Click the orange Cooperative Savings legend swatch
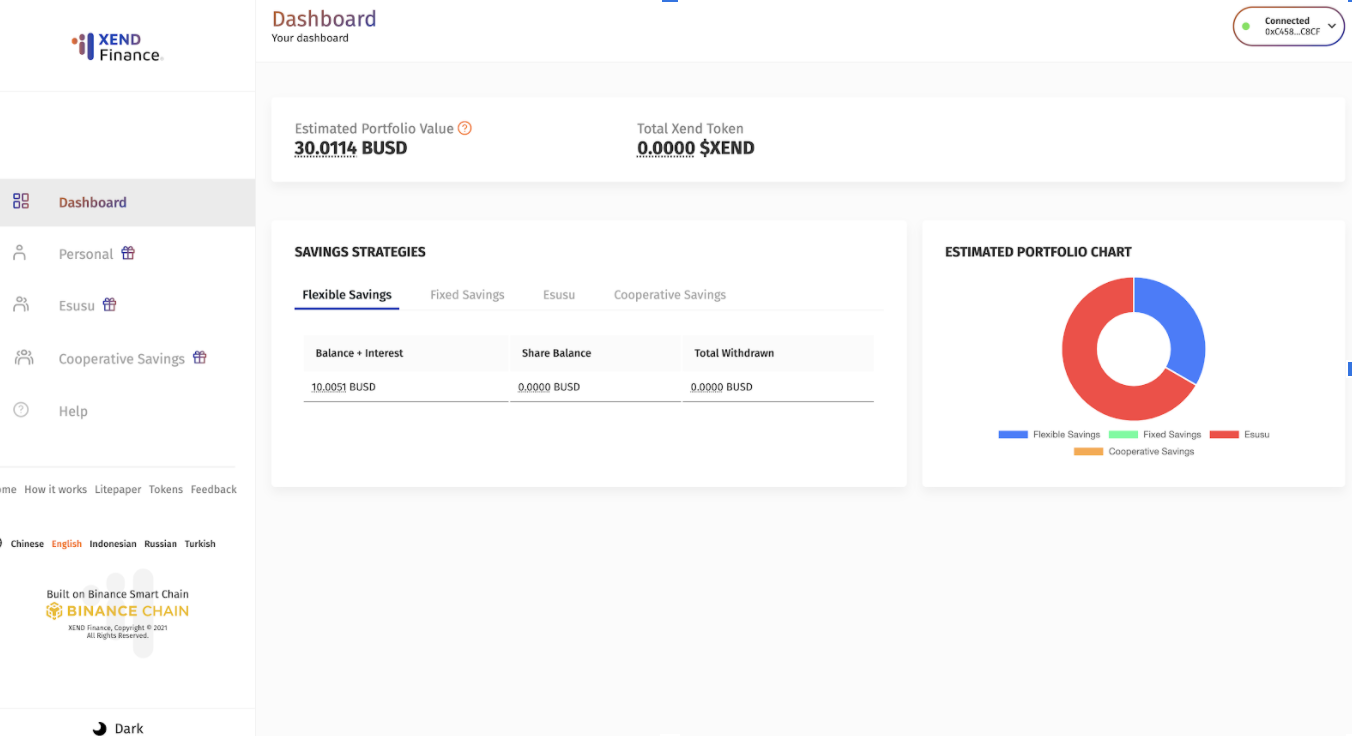This screenshot has height=736, width=1352. coord(1089,452)
